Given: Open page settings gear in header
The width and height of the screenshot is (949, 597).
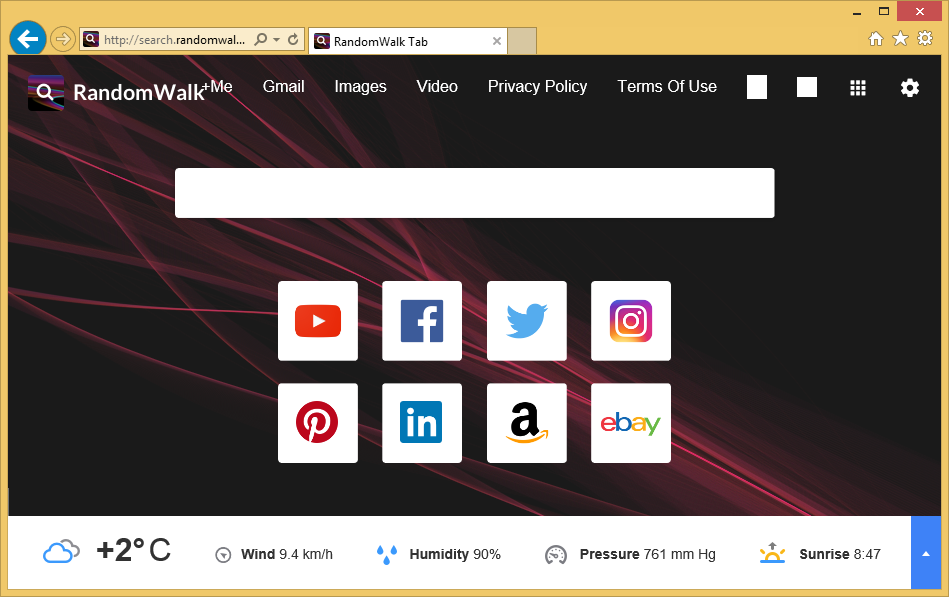Looking at the screenshot, I should coord(910,88).
